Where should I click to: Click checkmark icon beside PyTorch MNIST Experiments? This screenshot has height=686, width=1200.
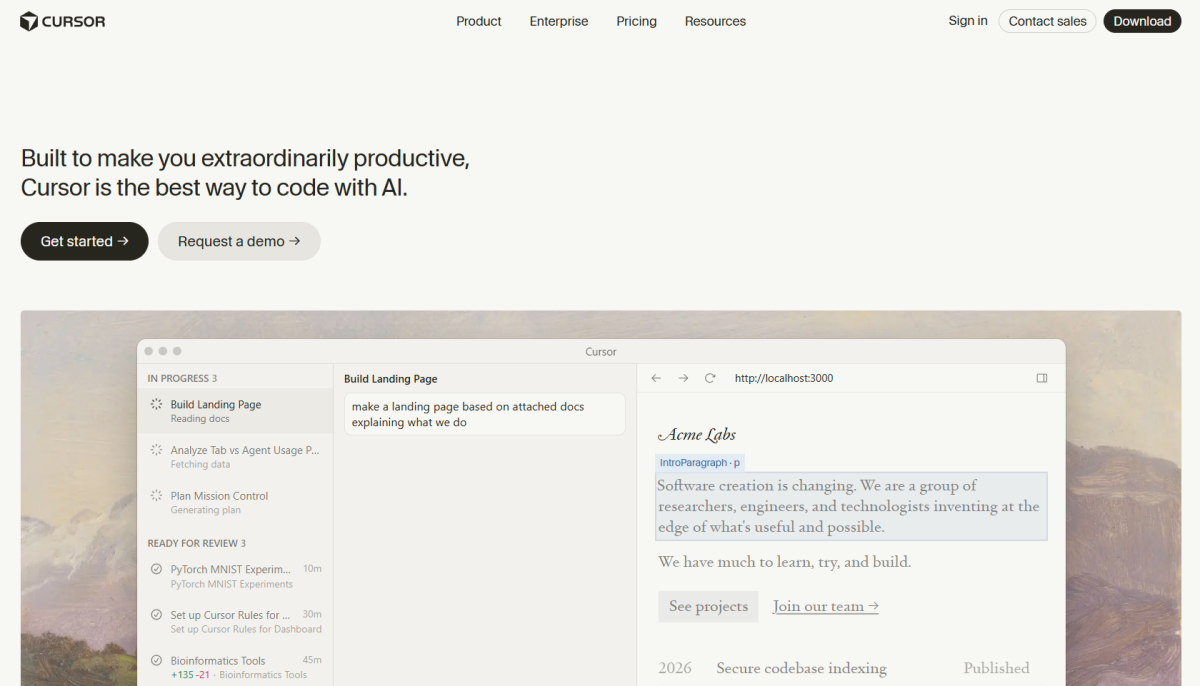pos(156,569)
